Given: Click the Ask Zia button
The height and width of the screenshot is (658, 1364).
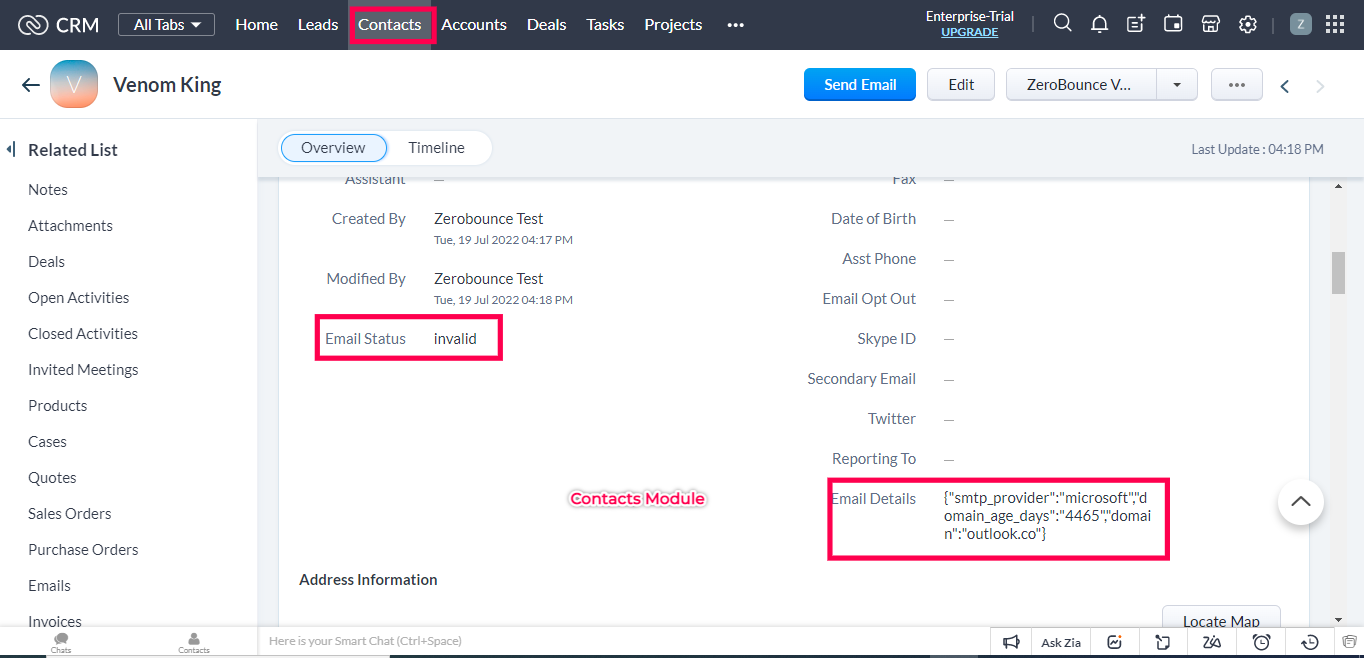Looking at the screenshot, I should (1061, 642).
